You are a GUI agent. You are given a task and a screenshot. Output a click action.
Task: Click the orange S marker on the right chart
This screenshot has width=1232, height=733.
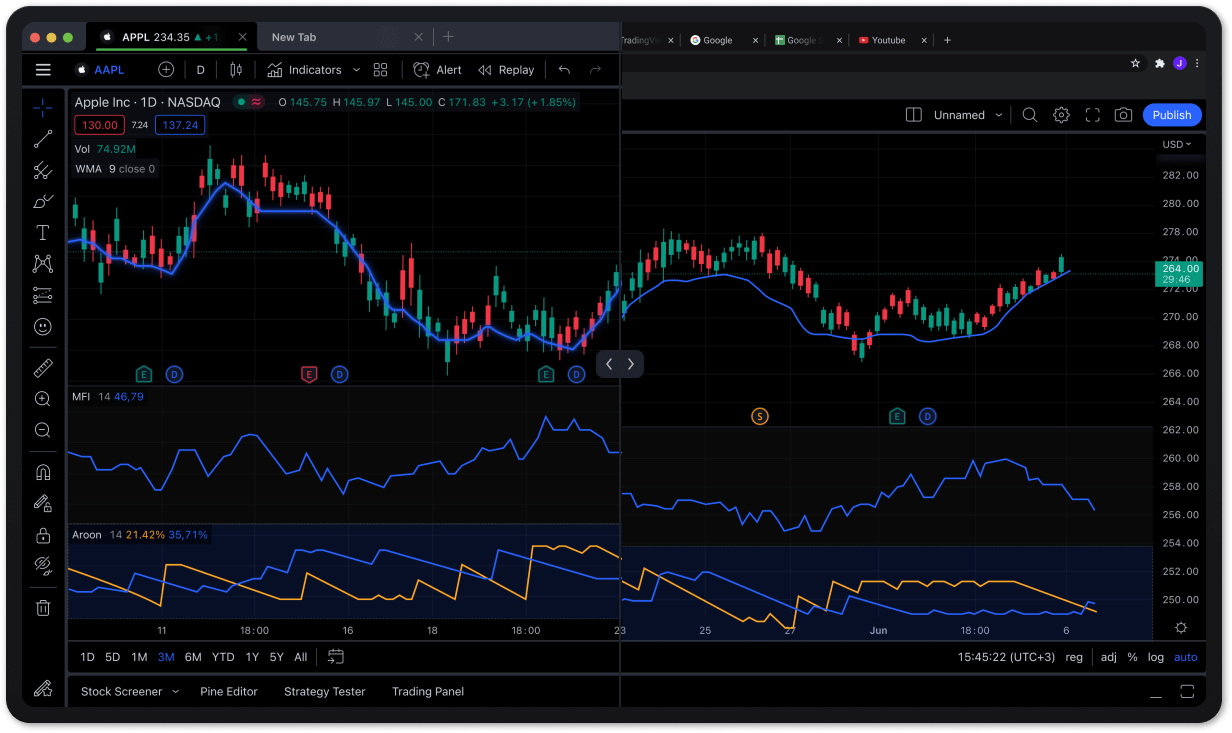pos(760,415)
